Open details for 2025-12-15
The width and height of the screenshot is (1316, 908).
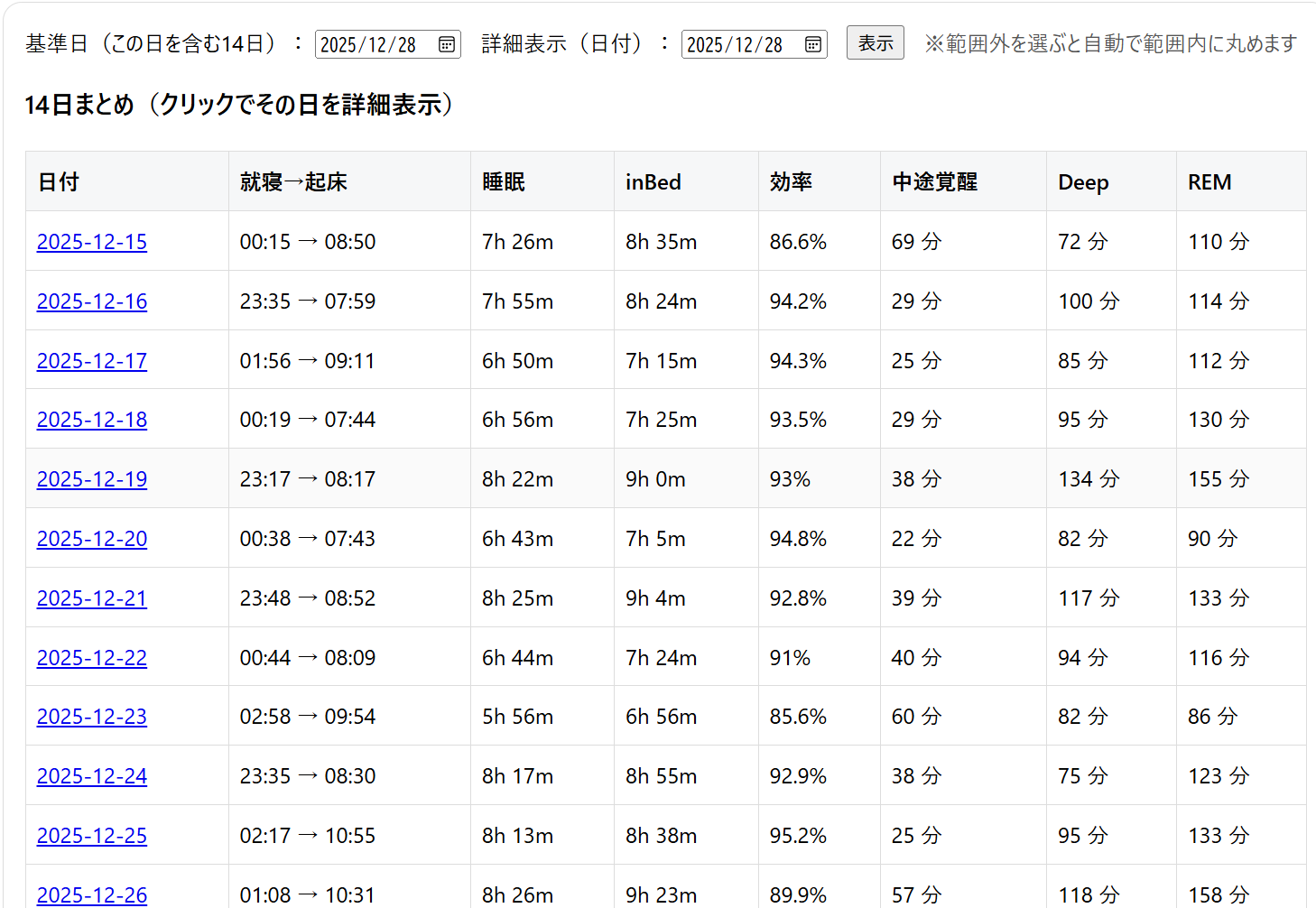[x=92, y=242]
